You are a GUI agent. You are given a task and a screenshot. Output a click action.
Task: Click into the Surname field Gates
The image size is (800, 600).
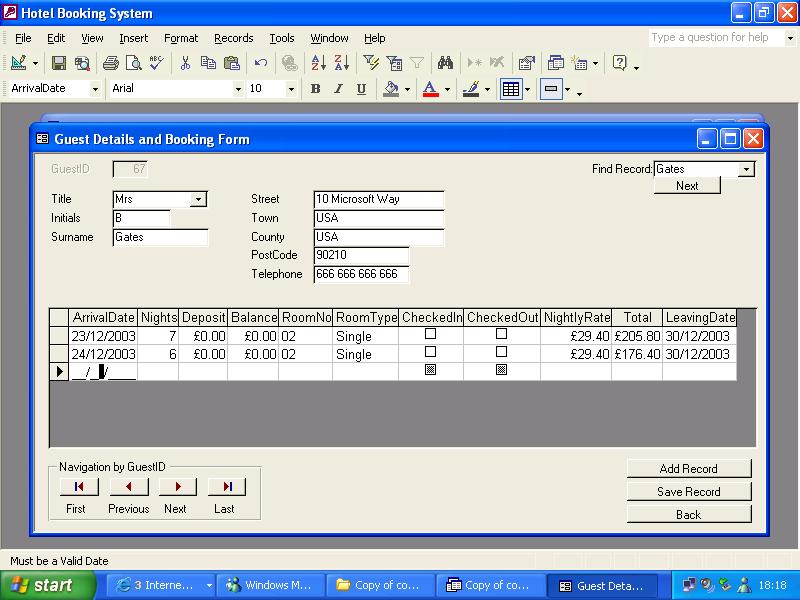(160, 238)
